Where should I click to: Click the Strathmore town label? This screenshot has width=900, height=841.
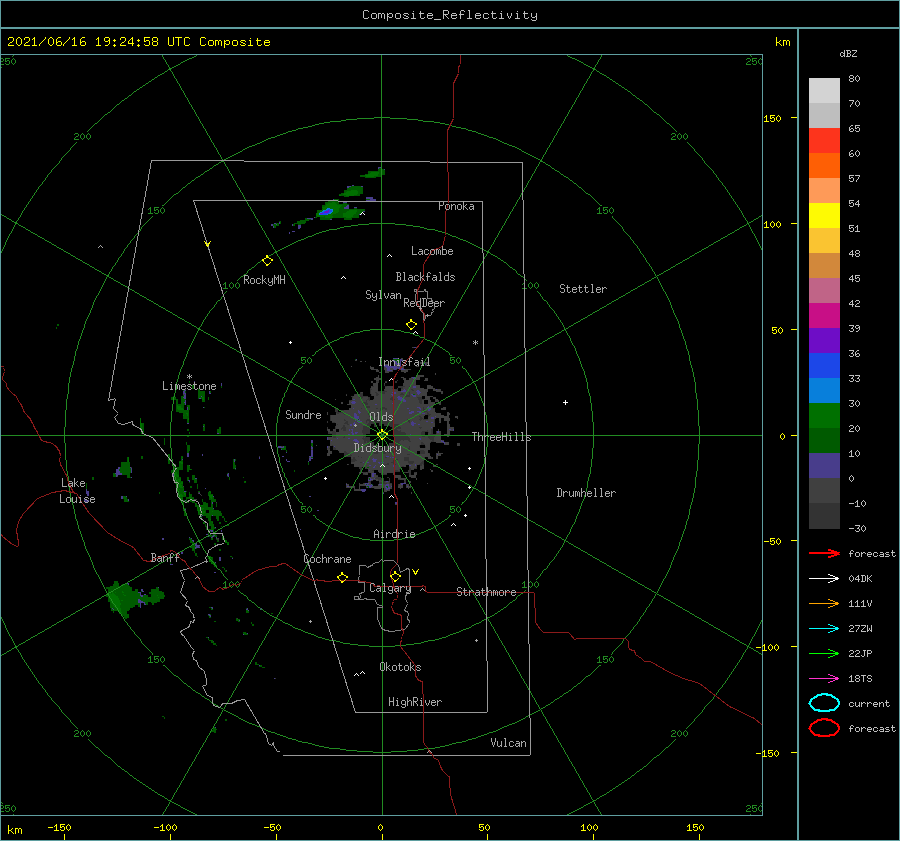pos(486,592)
